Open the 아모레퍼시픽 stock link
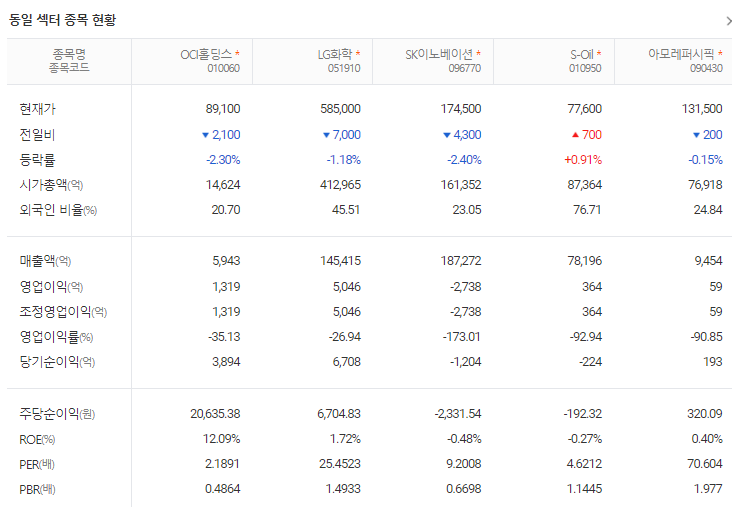Screen dimensions: 732x507 coord(681,54)
